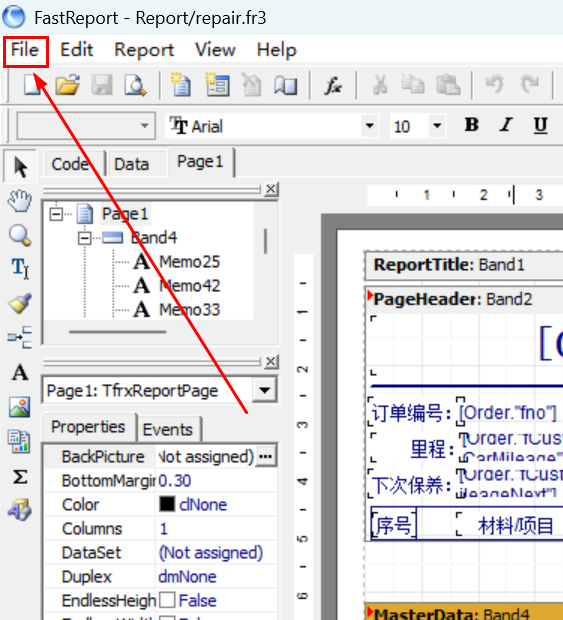Click the Open report folder icon

coord(67,84)
